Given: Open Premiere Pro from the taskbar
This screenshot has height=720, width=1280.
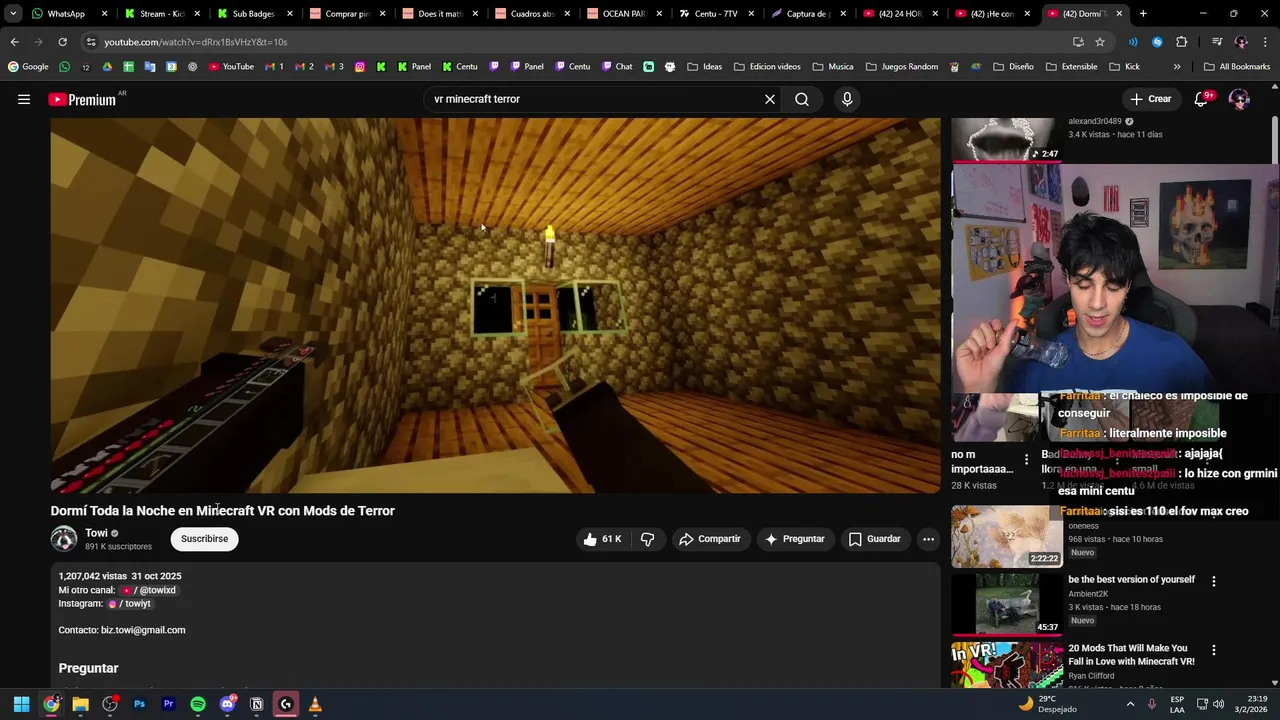Looking at the screenshot, I should click(168, 704).
